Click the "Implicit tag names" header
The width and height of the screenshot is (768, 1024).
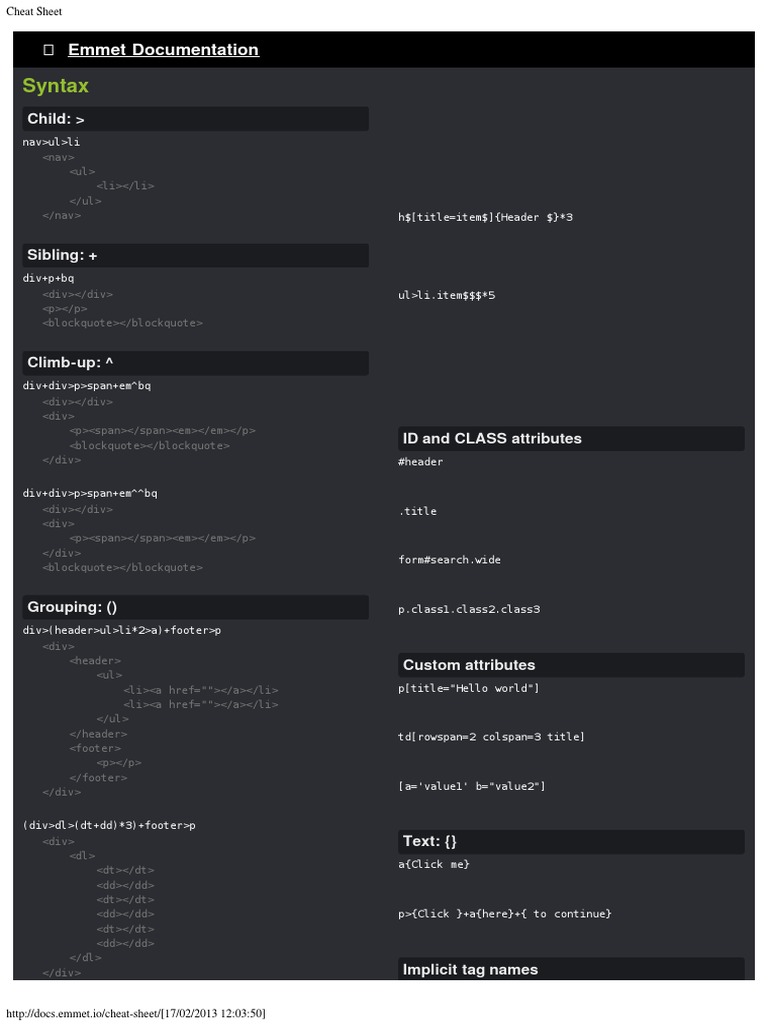pyautogui.click(x=470, y=969)
